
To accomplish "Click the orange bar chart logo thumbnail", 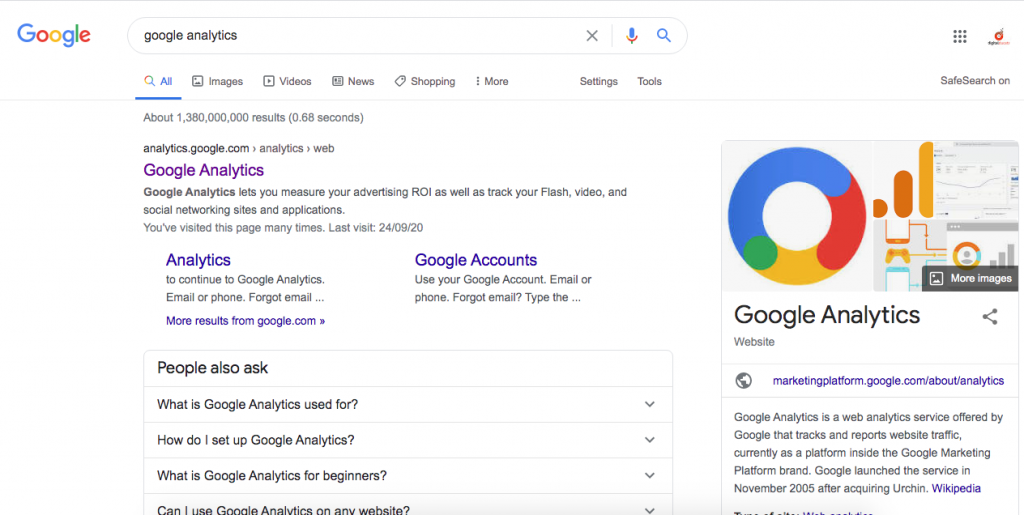I will point(904,179).
